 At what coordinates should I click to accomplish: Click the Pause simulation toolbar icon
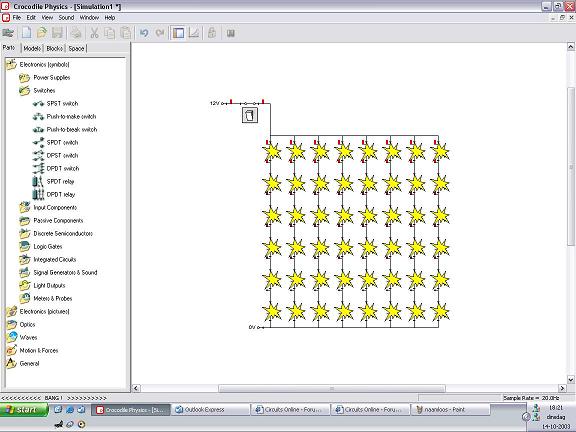230,33
